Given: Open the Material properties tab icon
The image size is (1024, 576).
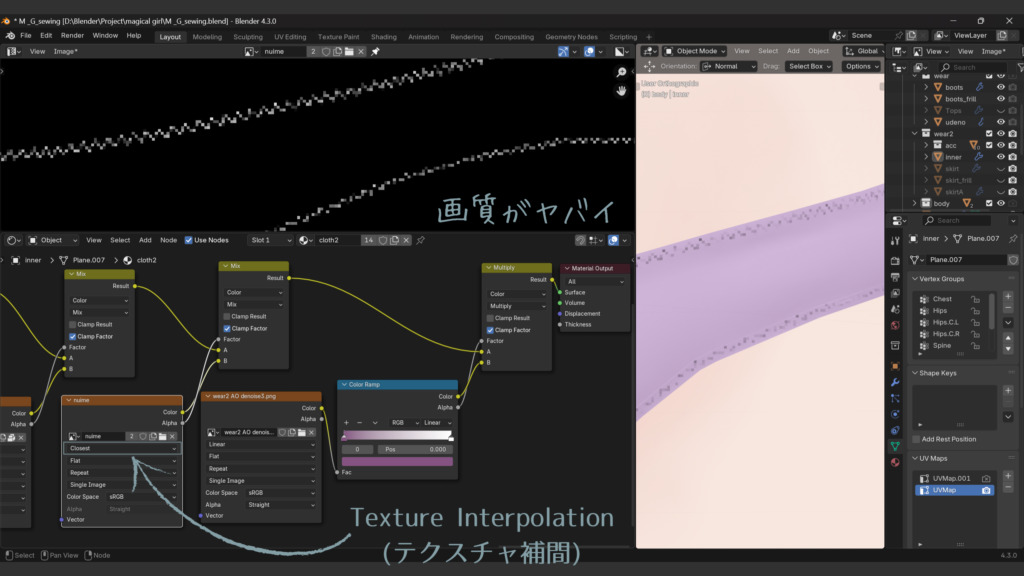Looking at the screenshot, I should pyautogui.click(x=895, y=462).
